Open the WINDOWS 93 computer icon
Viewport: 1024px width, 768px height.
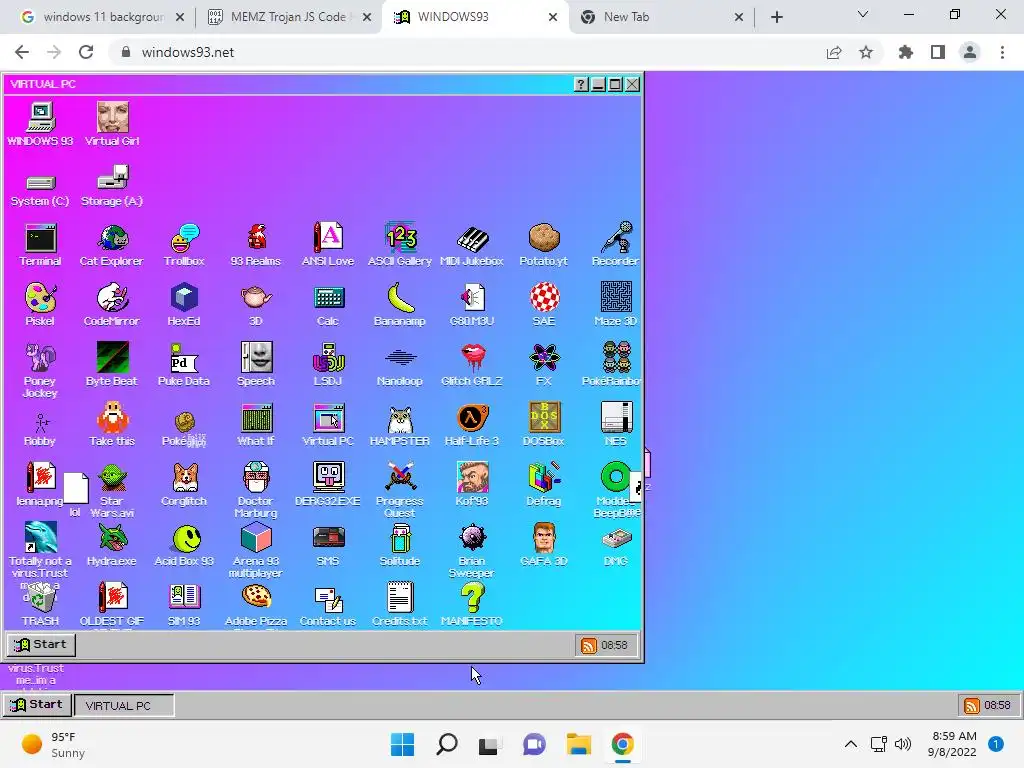point(40,125)
